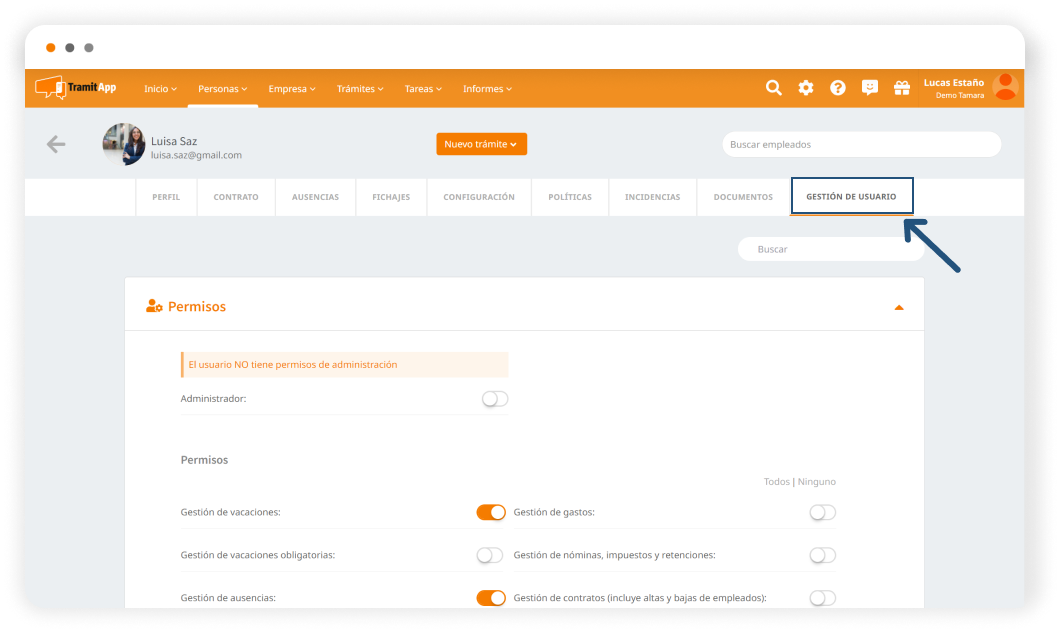Enable the Administrador toggle
Image resolution: width=1061 pixels, height=633 pixels.
click(494, 399)
